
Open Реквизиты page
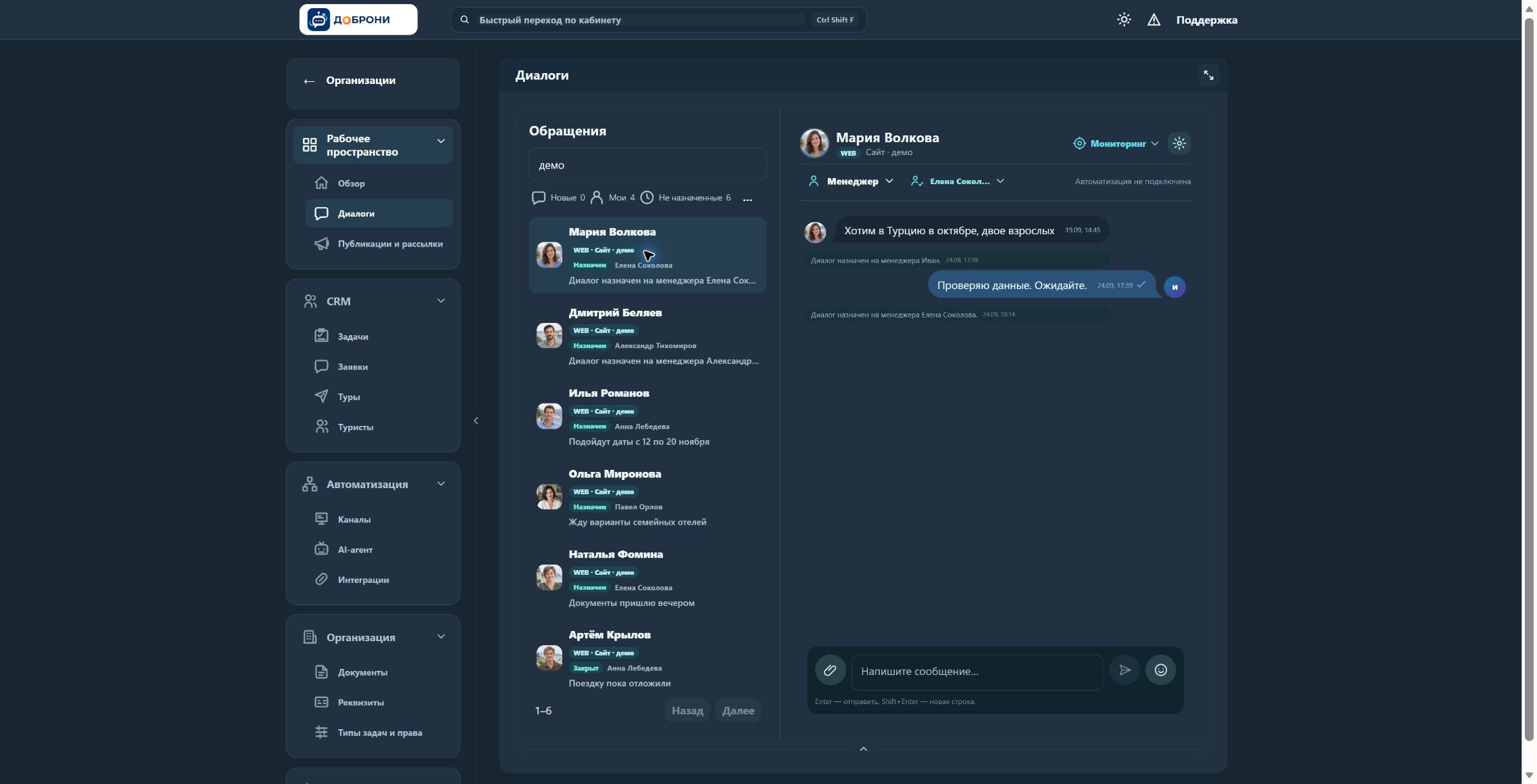[379, 702]
